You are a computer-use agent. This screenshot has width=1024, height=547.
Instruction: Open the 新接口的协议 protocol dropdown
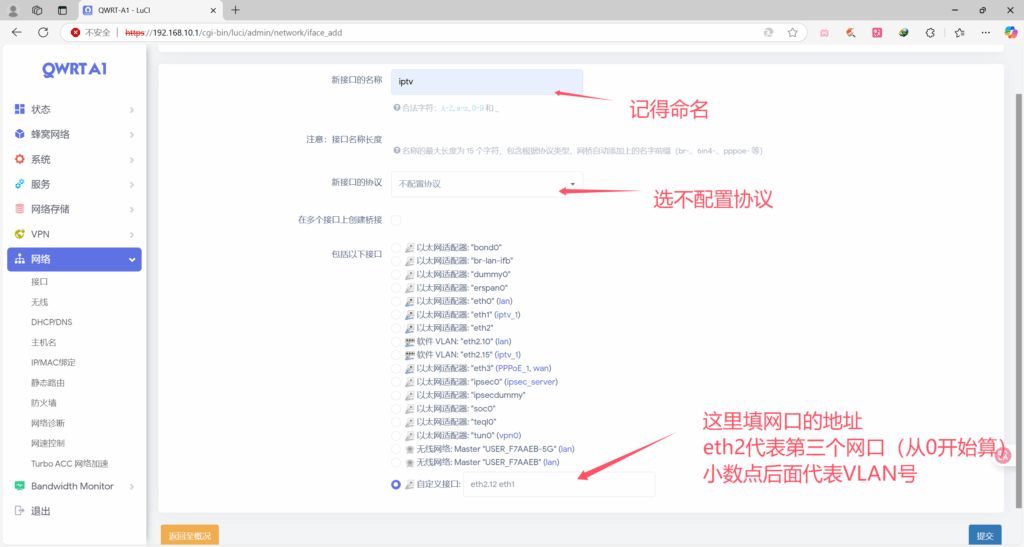point(487,184)
